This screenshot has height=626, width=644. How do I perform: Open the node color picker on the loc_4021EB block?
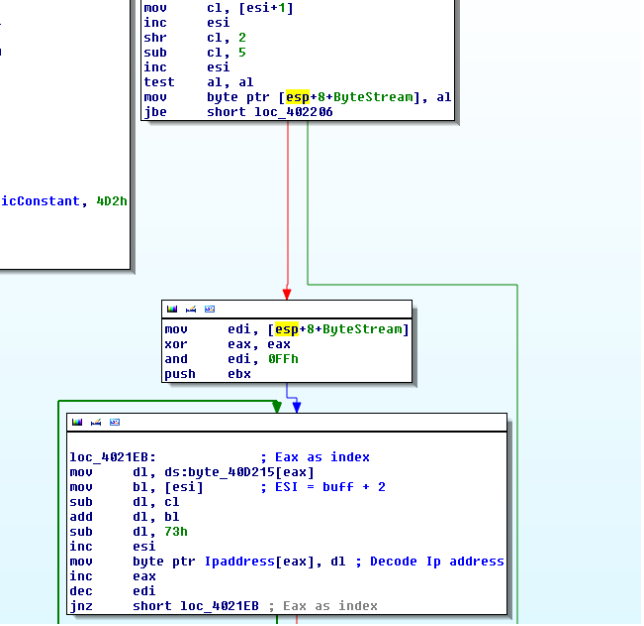pyautogui.click(x=77, y=423)
